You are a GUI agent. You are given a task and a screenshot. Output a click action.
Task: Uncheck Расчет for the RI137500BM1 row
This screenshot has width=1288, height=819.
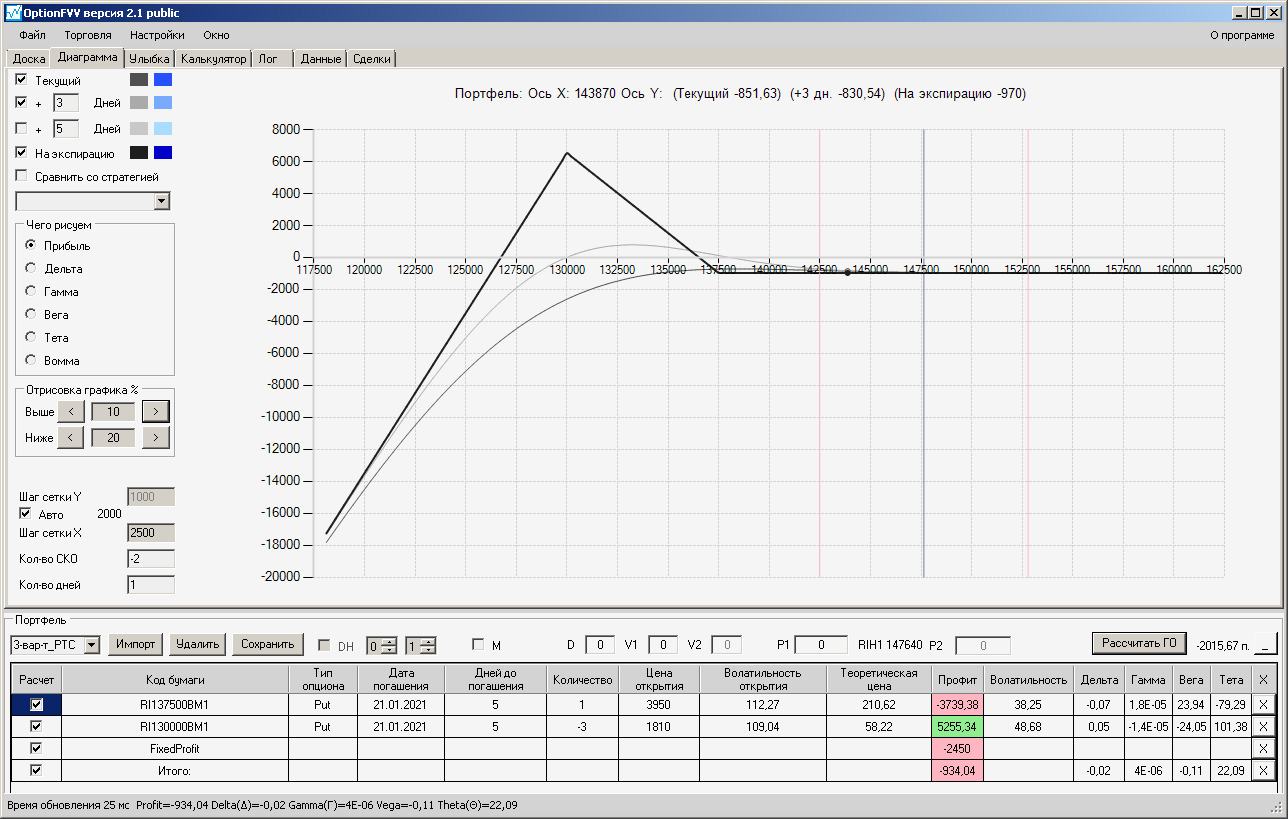(x=37, y=705)
